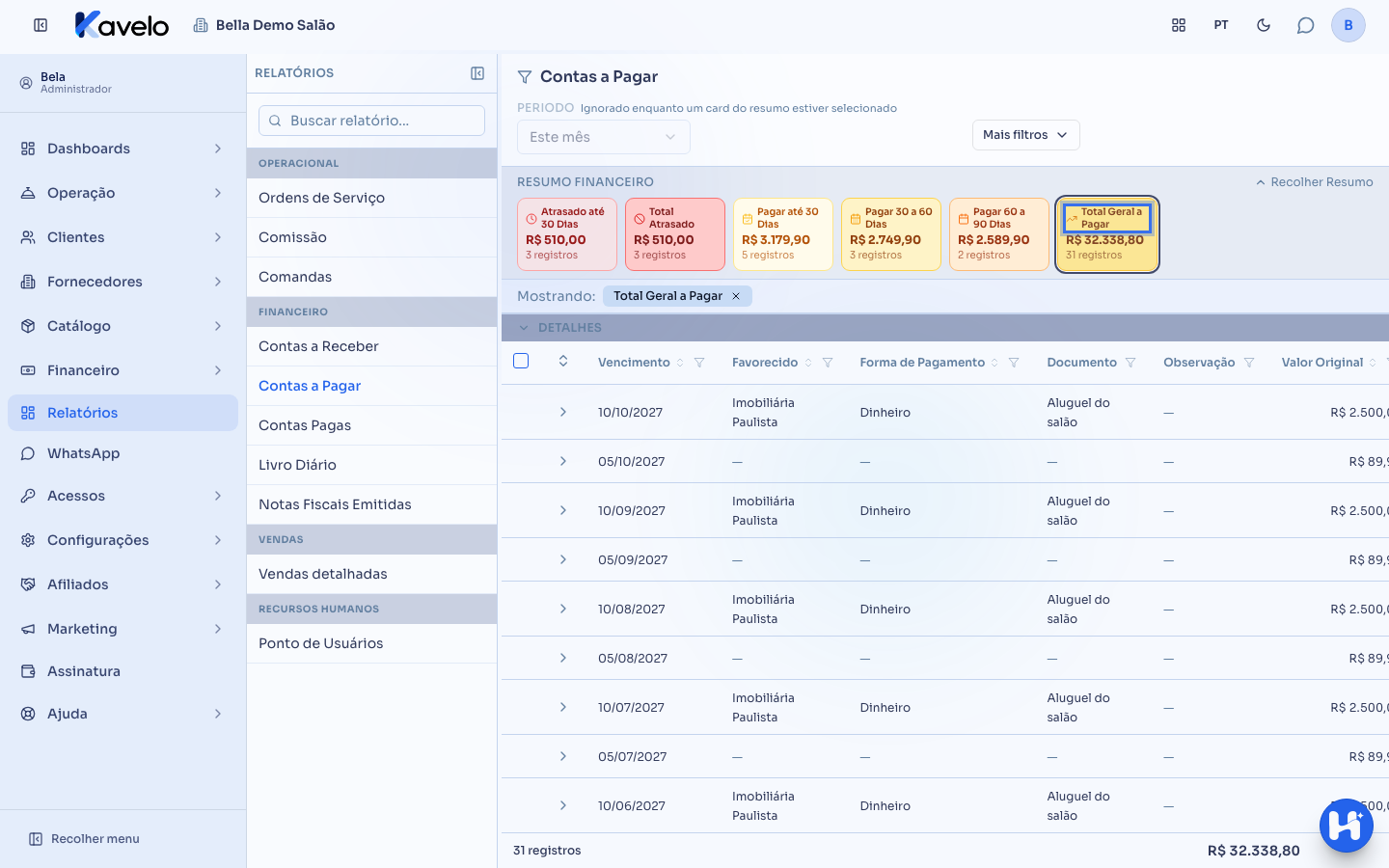Tick the select-all checkbox in table header
Viewport: 1389px width, 868px height.
(521, 361)
